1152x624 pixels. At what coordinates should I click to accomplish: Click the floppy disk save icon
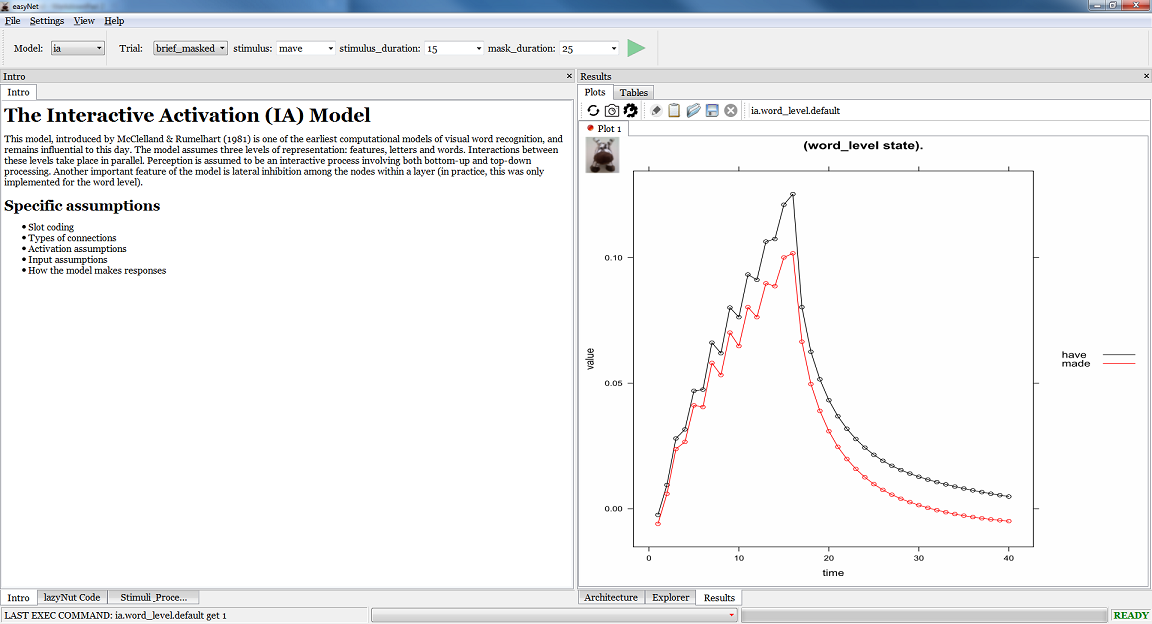click(x=712, y=110)
